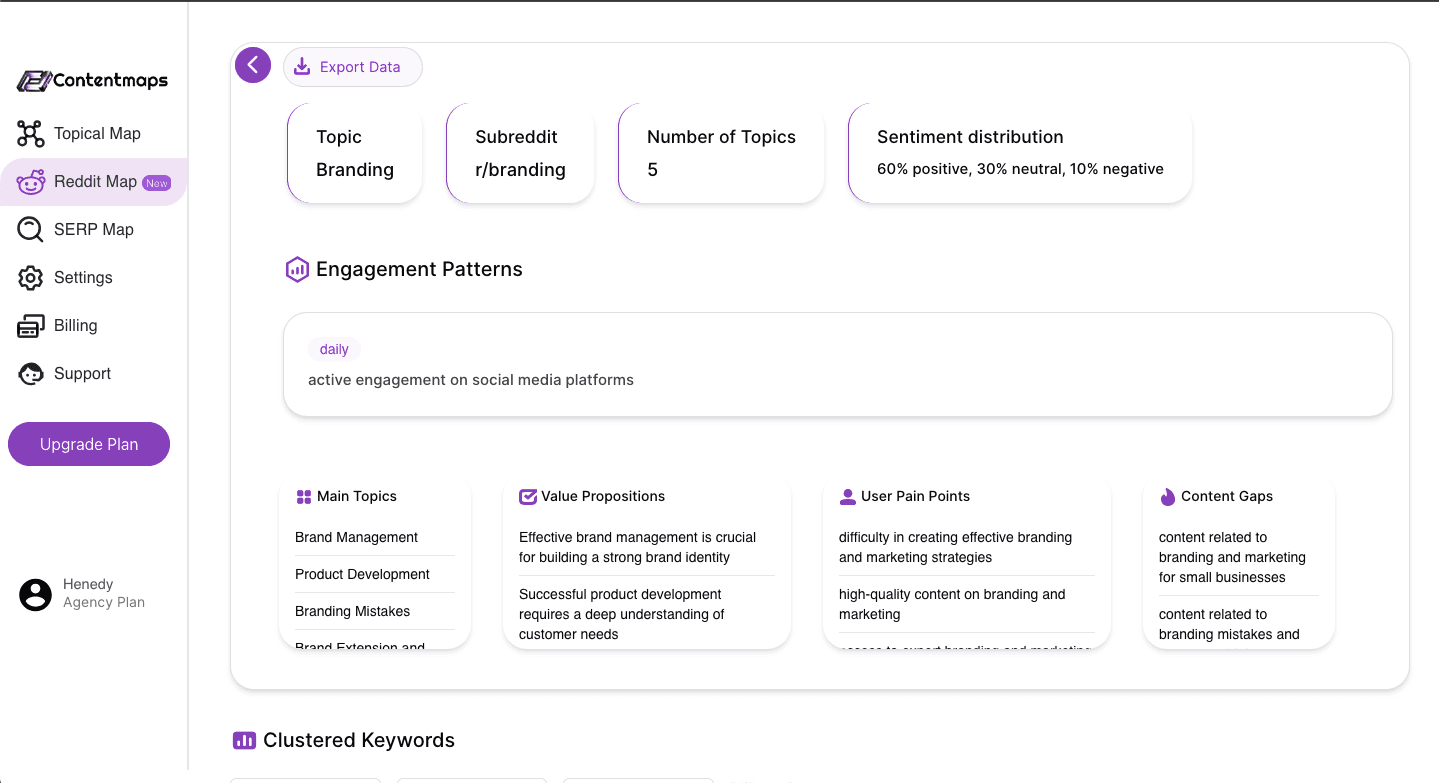The image size is (1439, 783).
Task: Click the Sentiment distribution card
Action: 1019,153
